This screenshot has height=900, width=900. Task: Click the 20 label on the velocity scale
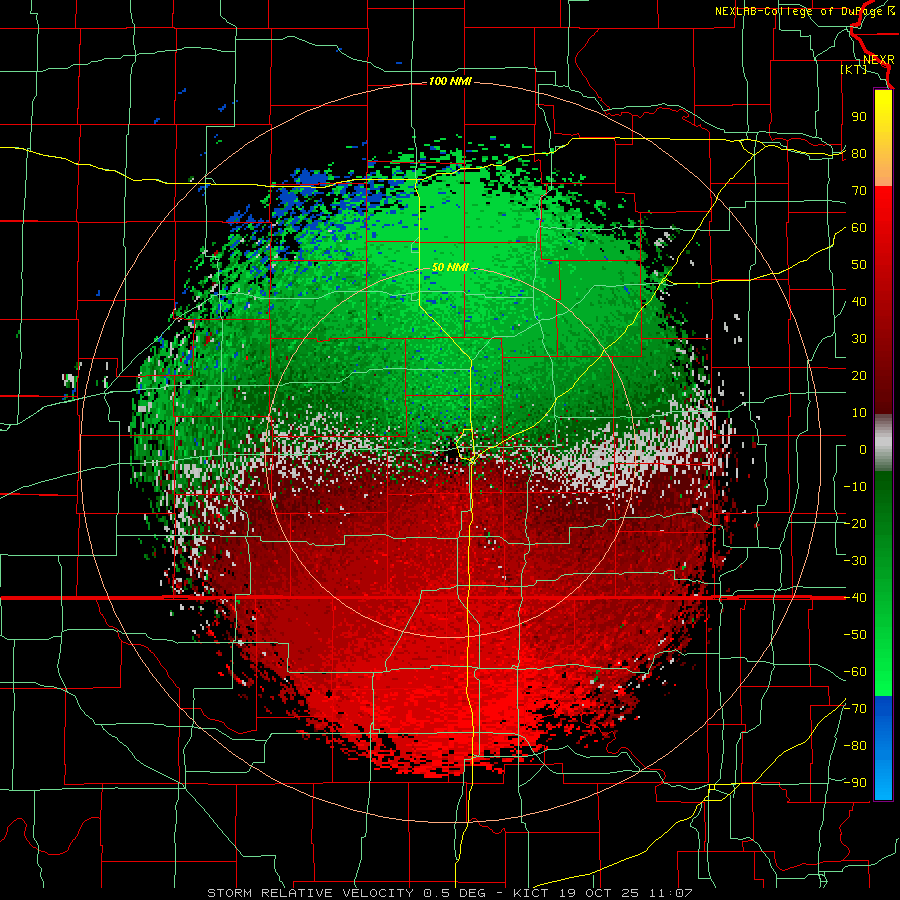click(859, 375)
